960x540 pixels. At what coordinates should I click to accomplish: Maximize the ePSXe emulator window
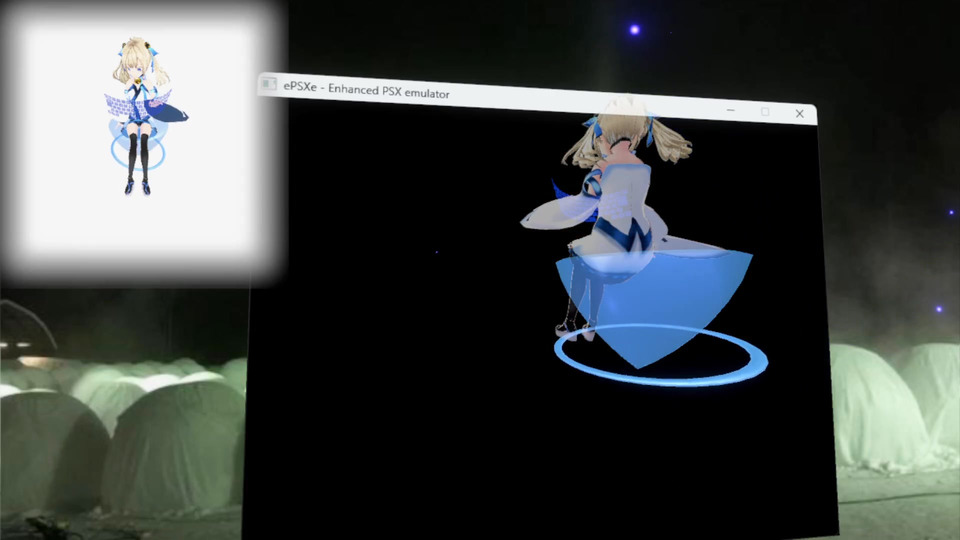coord(765,112)
